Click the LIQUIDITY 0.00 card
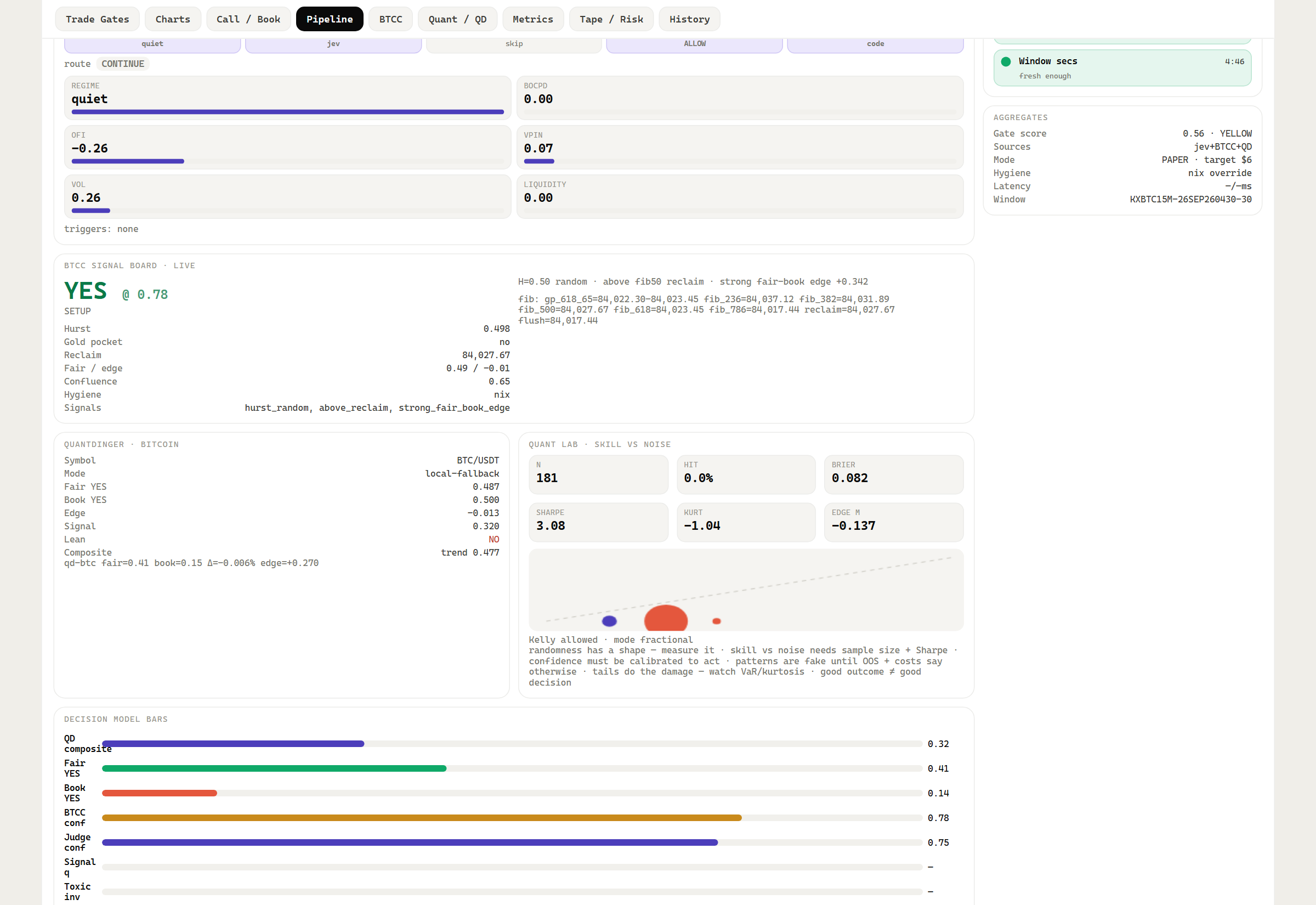 pyautogui.click(x=740, y=197)
